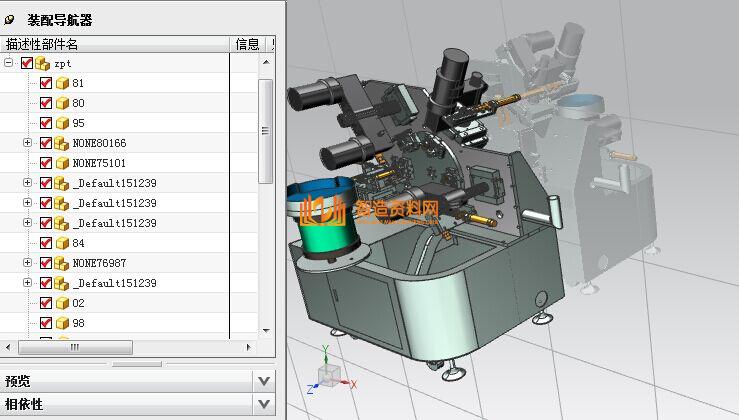Click the NONE75101 part icon

(62, 163)
